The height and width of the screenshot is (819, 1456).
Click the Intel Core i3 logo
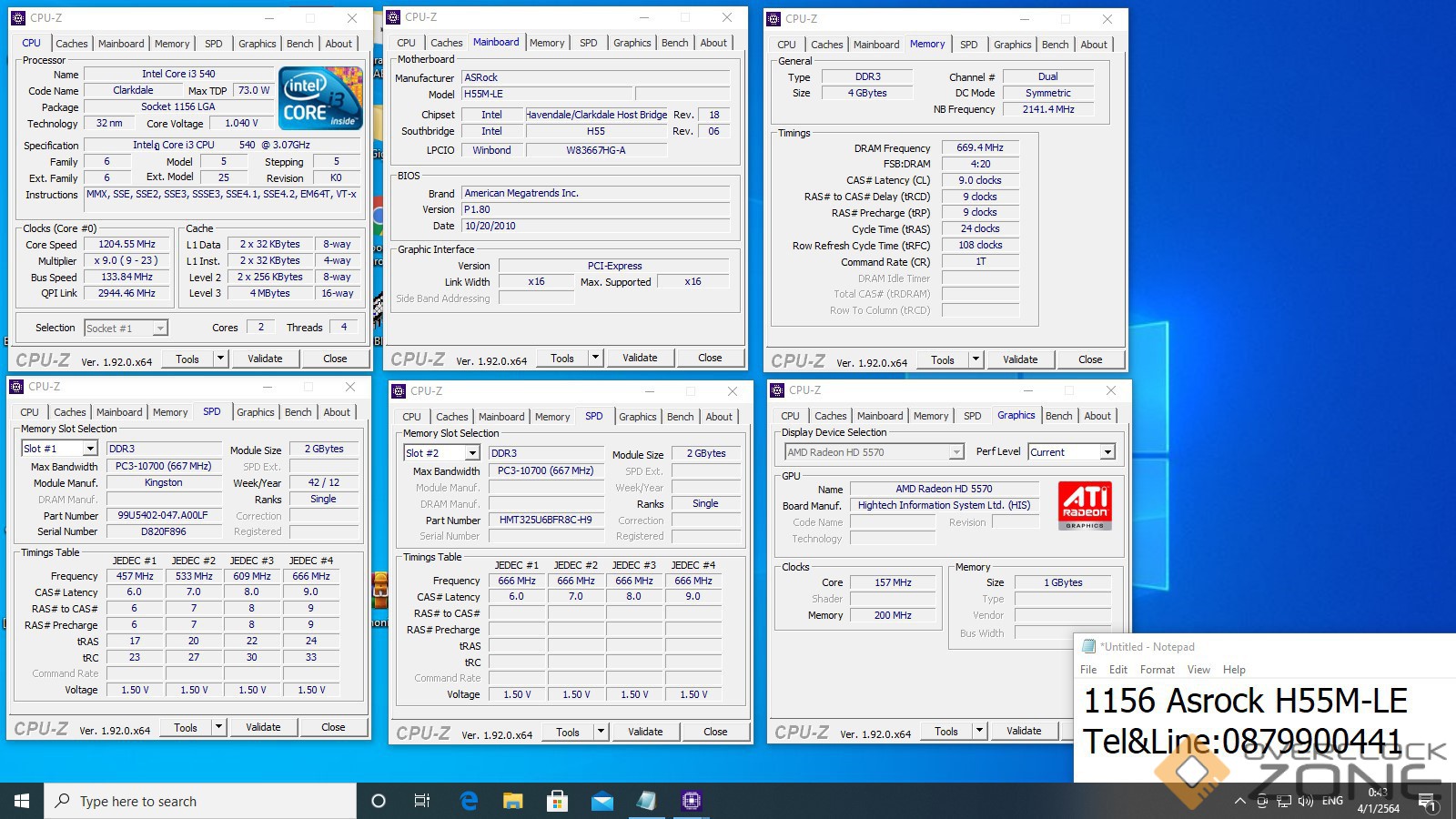[320, 97]
